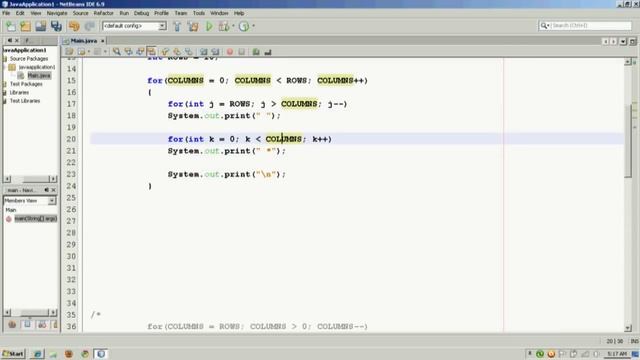Toggle Highlight Search in editor toolbar
Viewport: 640px width, 360px height.
click(151, 51)
